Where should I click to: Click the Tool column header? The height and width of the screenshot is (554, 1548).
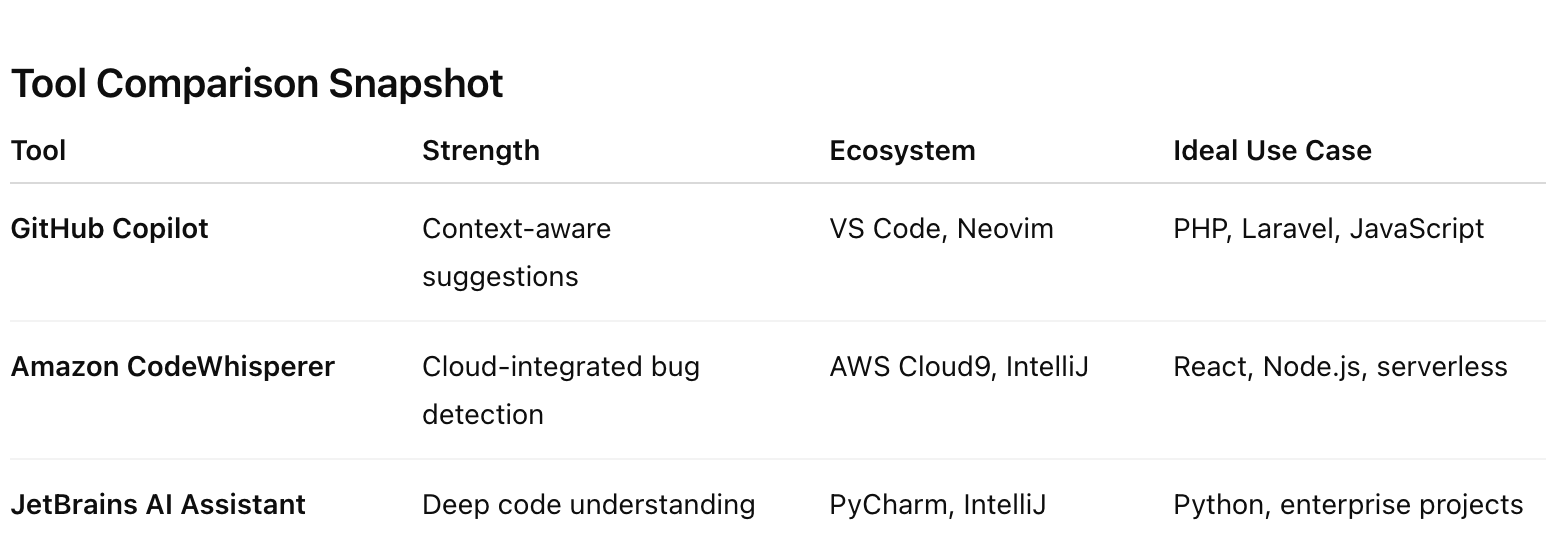pos(38,151)
